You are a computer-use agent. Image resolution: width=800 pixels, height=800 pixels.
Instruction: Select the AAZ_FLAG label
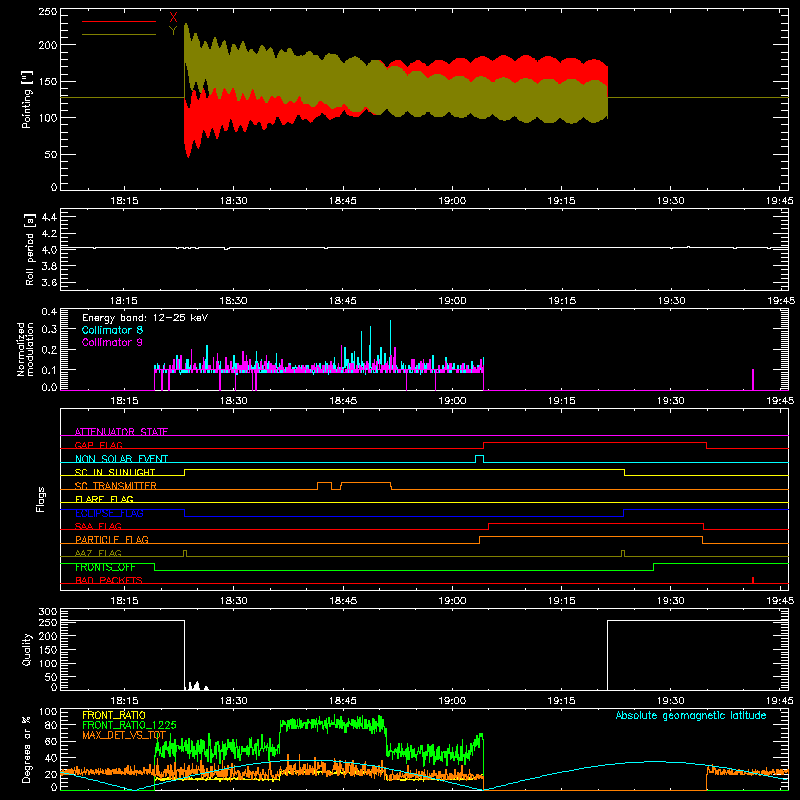click(x=98, y=553)
